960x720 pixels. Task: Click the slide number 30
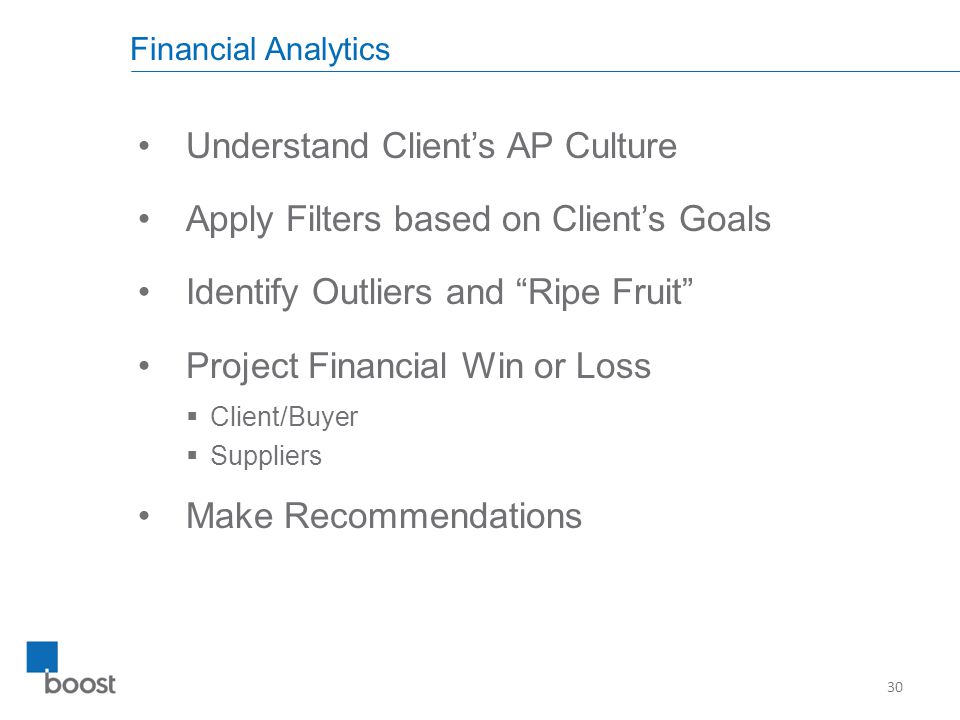(x=894, y=687)
